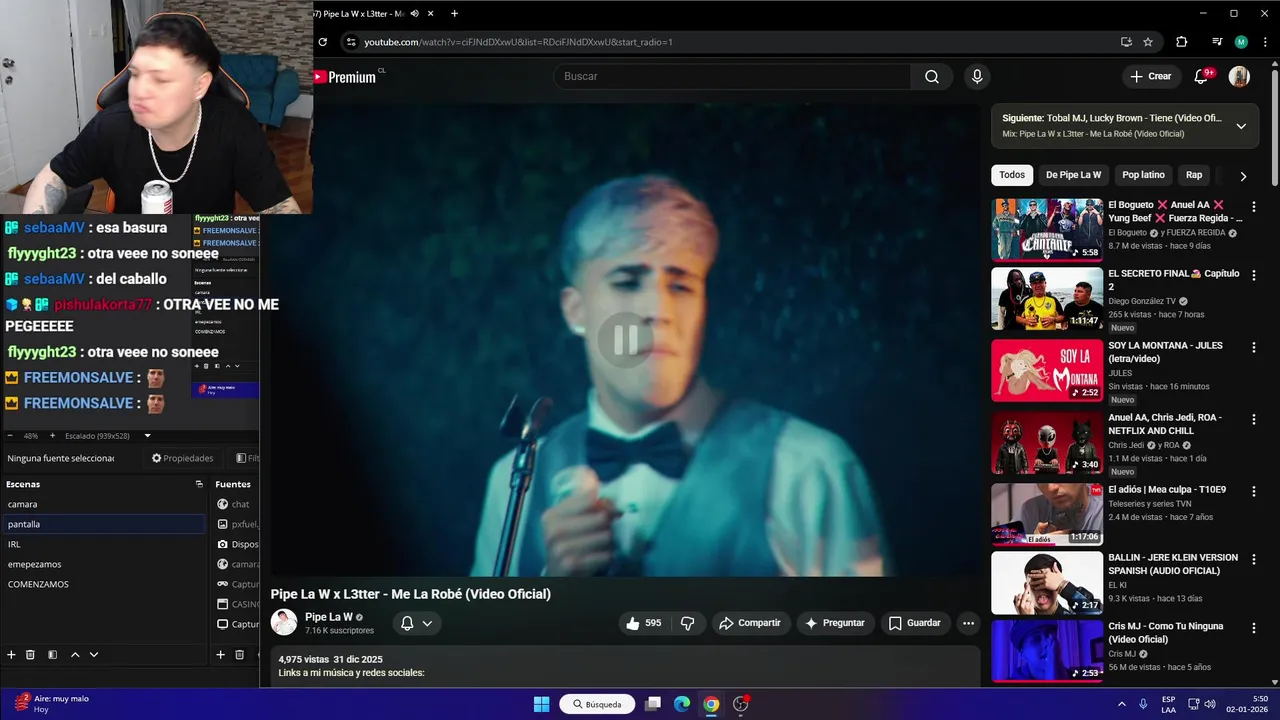
Task: Open options for NETFLIX AND CHILL video
Action: pyautogui.click(x=1254, y=419)
